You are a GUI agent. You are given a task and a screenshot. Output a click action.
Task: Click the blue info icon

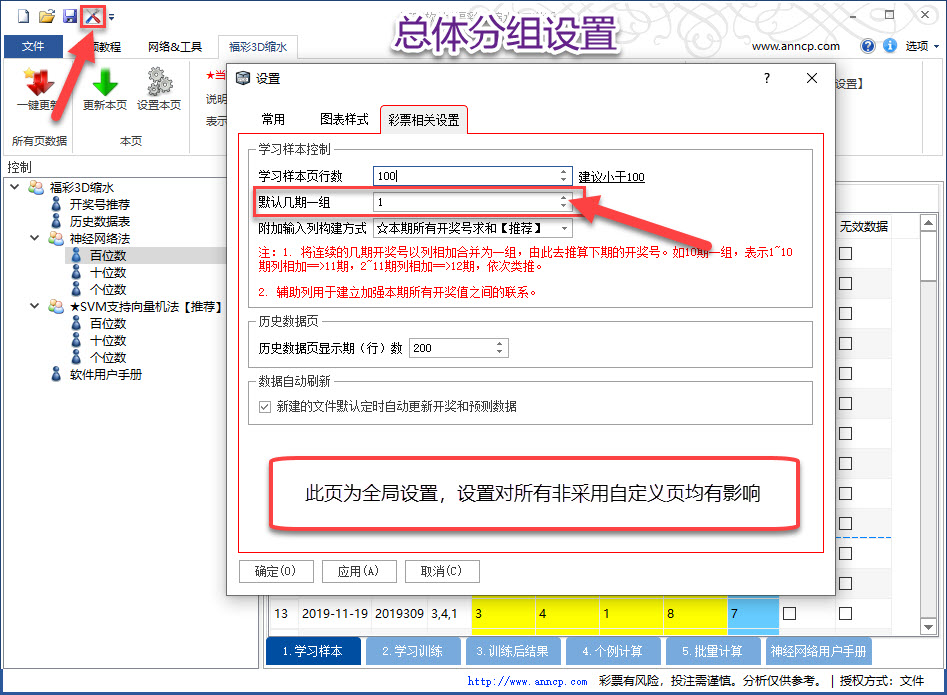click(890, 46)
